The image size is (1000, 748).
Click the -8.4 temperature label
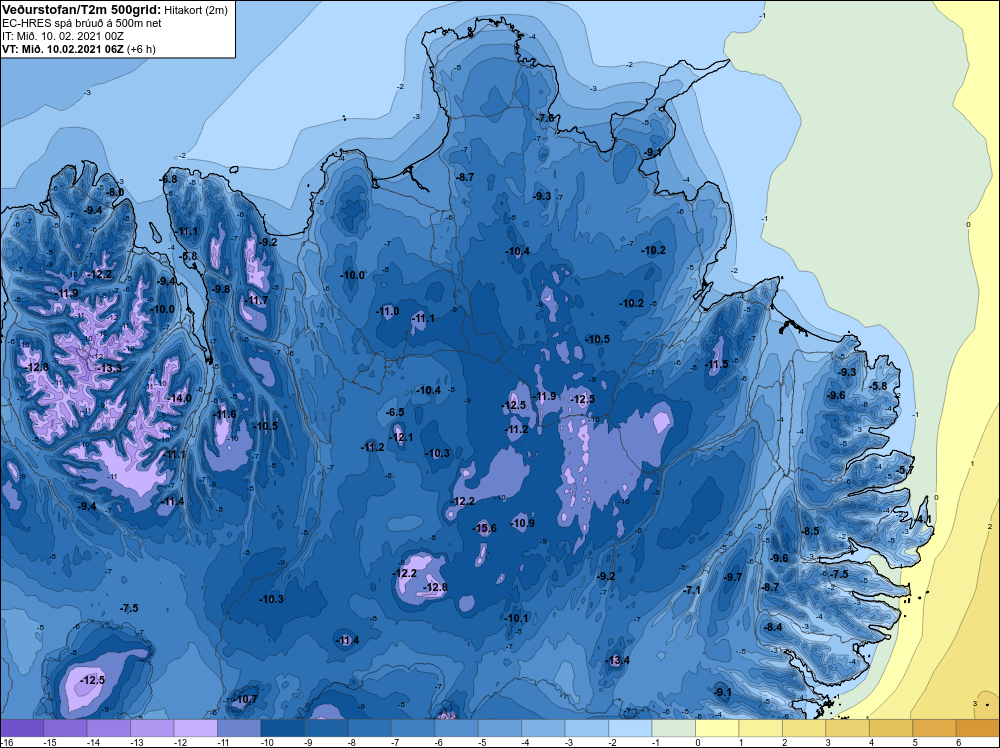click(x=773, y=627)
